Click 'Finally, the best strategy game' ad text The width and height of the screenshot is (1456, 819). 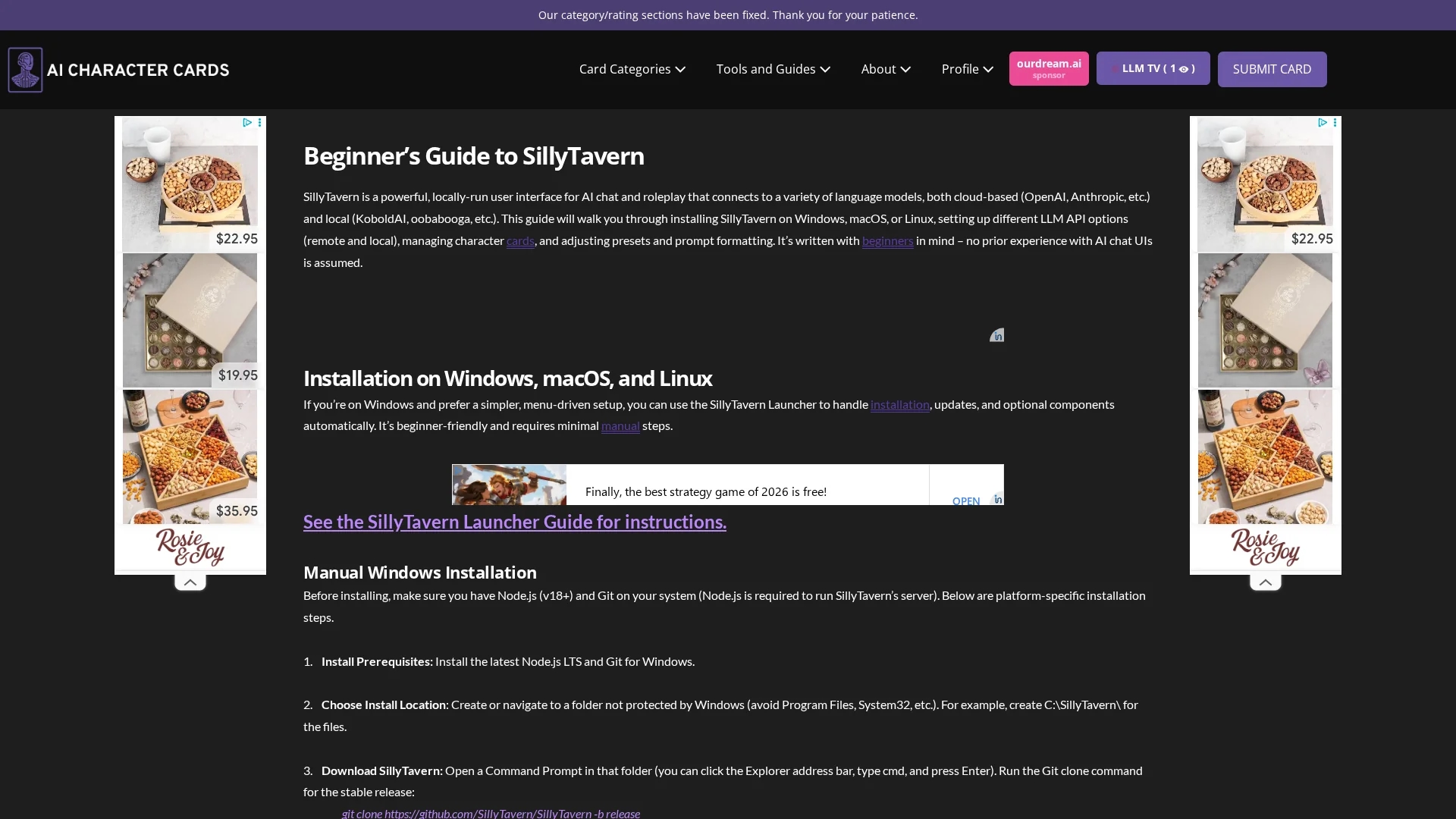[705, 491]
